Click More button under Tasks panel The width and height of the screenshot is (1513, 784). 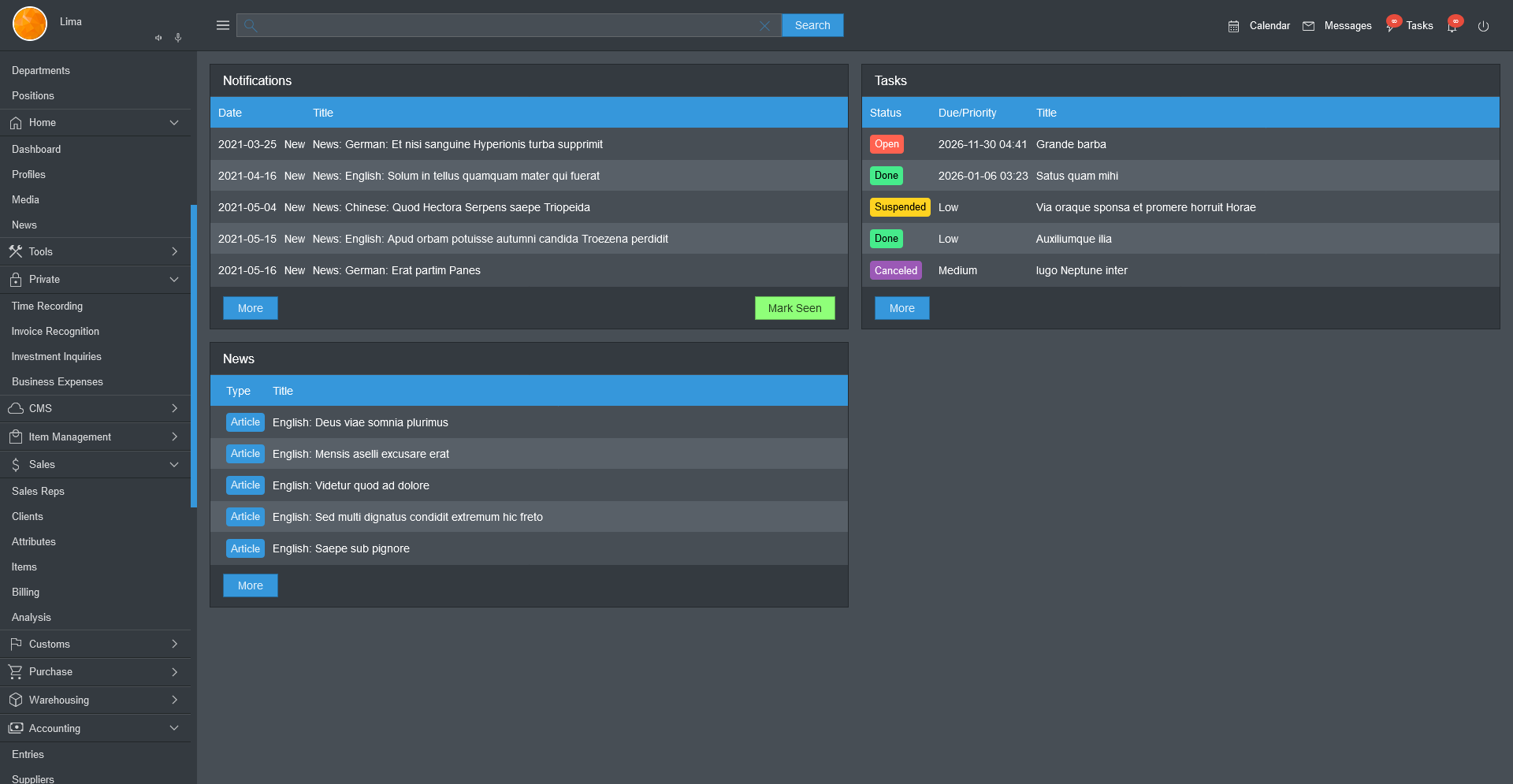[901, 308]
